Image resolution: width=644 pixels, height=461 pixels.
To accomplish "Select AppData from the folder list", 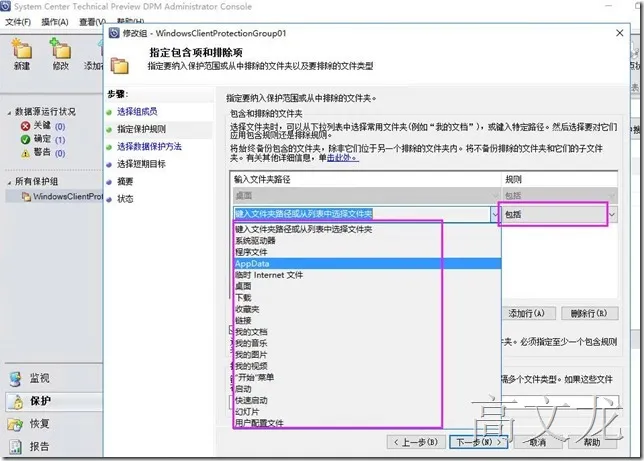I will pos(367,264).
